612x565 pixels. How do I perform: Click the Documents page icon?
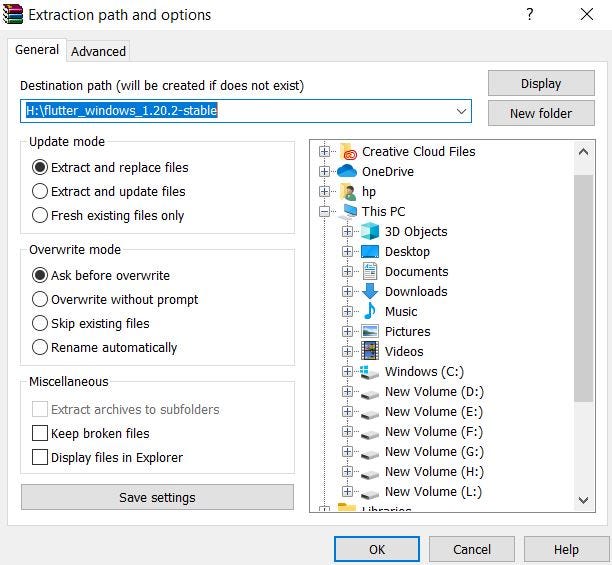[370, 272]
